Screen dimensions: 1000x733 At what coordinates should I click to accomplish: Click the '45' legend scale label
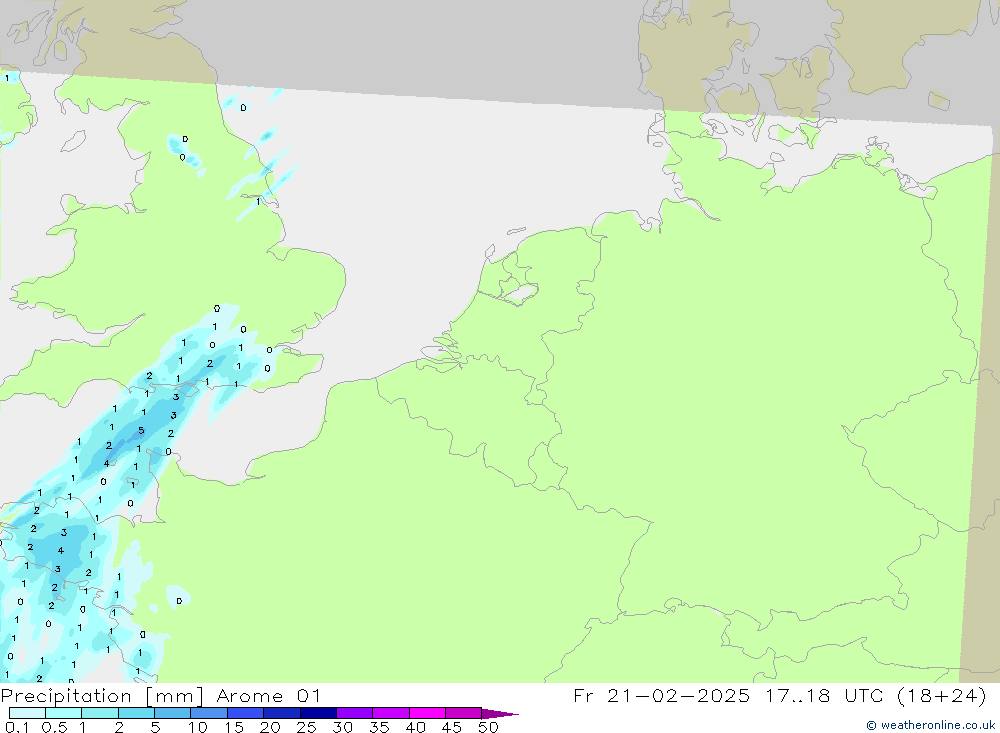(x=452, y=727)
